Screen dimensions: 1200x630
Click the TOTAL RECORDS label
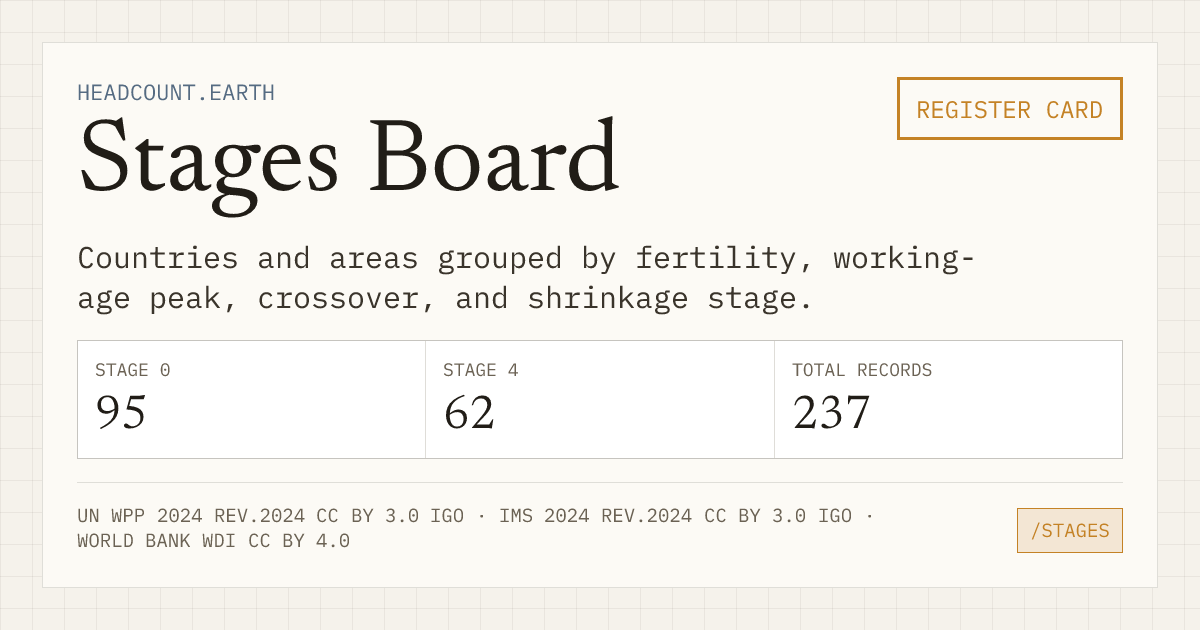pyautogui.click(x=862, y=370)
